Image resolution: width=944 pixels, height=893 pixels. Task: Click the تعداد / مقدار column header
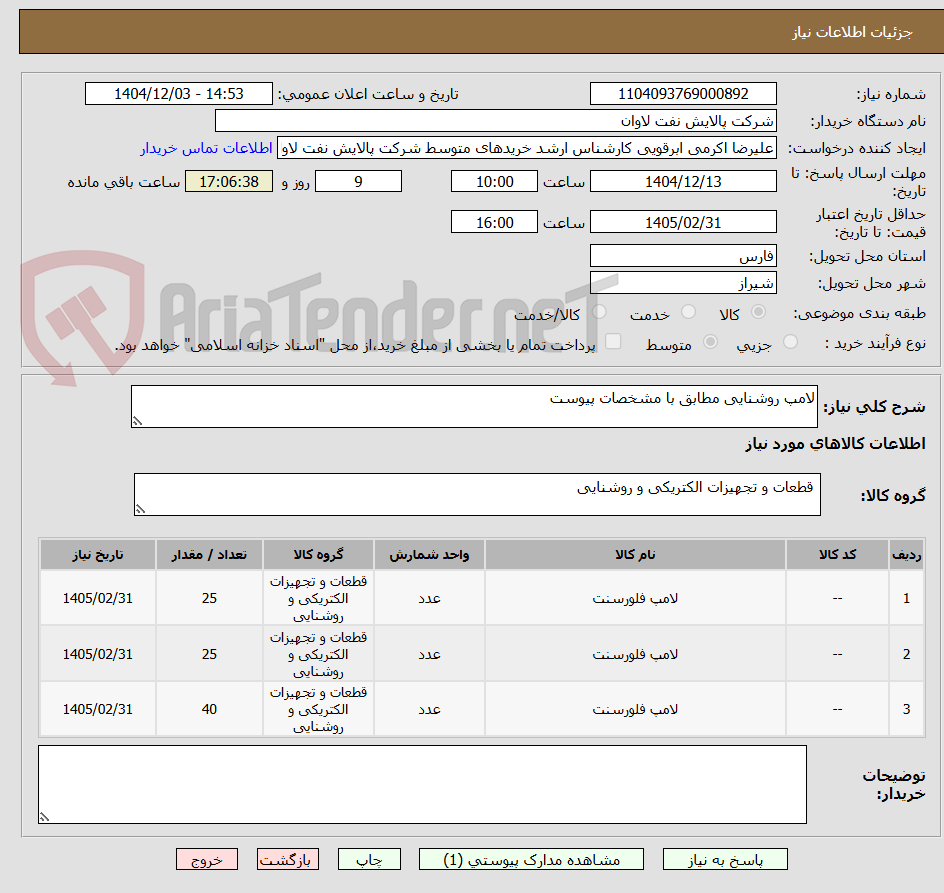210,555
